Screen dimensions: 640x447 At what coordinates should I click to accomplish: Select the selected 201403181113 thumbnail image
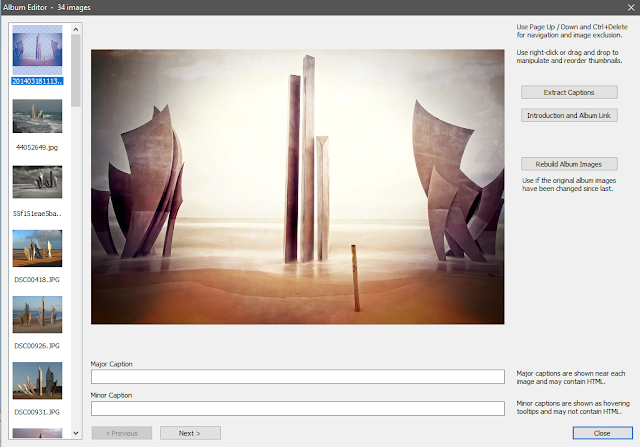click(x=37, y=49)
